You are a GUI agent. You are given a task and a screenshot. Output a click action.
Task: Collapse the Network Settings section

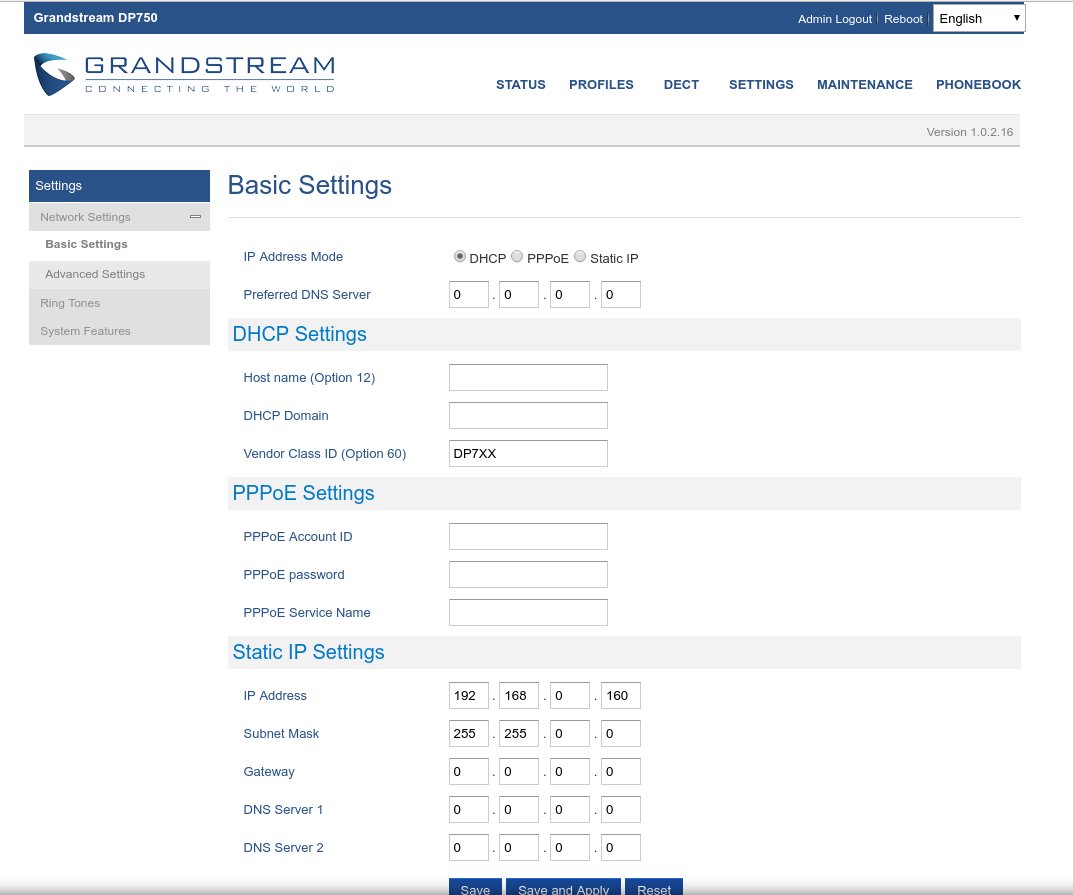pyautogui.click(x=195, y=216)
